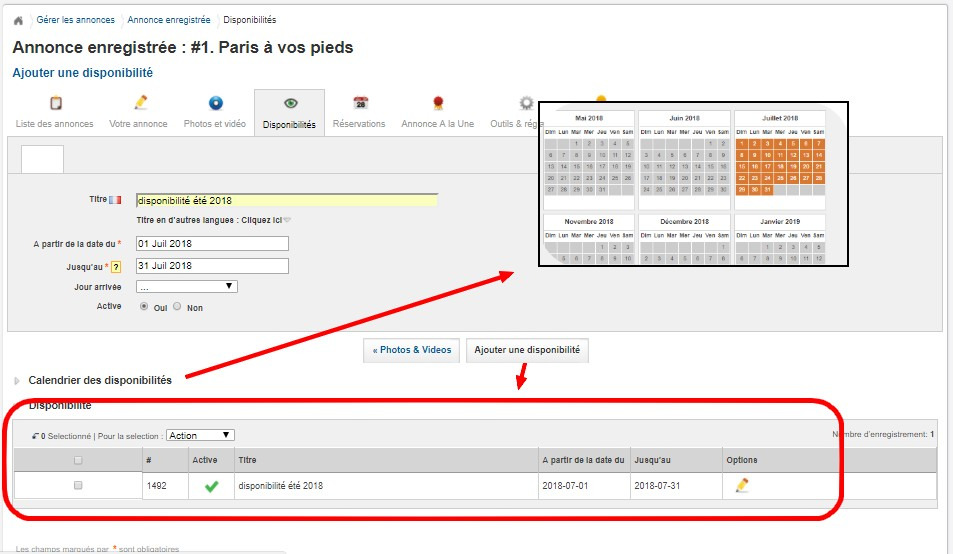The width and height of the screenshot is (953, 554).
Task: Click the help question mark beside Jusqu'au
Action: click(x=115, y=267)
